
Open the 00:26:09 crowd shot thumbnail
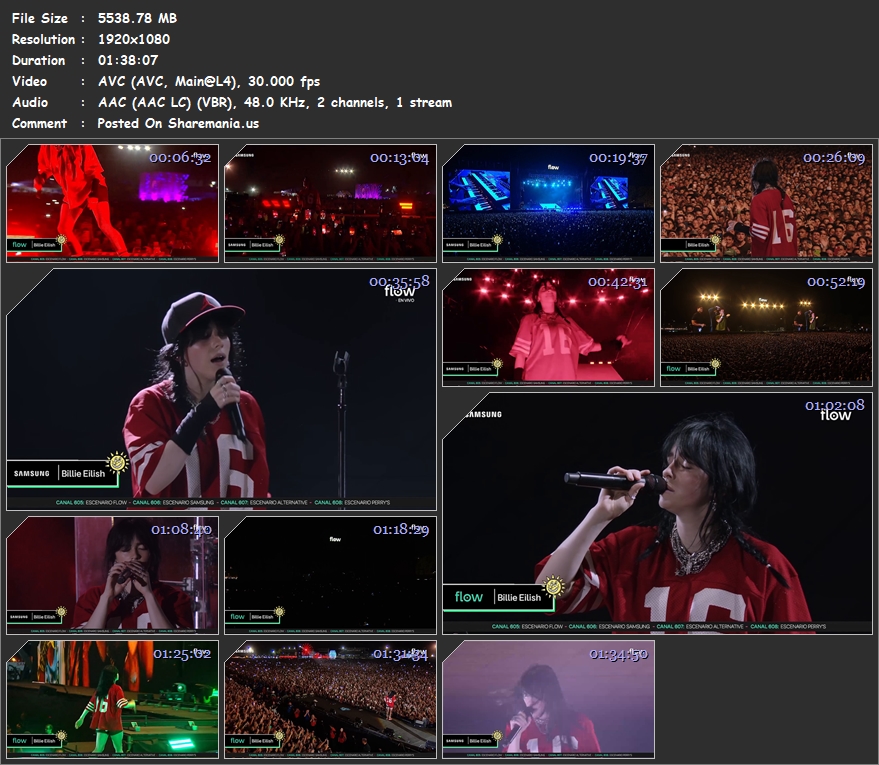(766, 203)
